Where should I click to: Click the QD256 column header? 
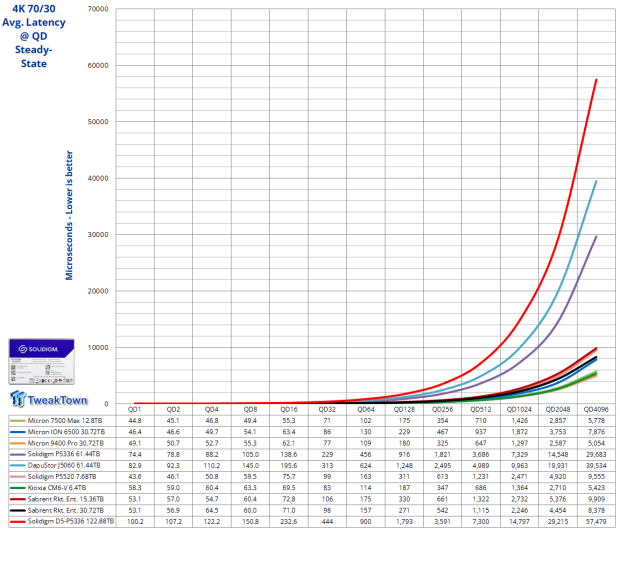click(442, 409)
